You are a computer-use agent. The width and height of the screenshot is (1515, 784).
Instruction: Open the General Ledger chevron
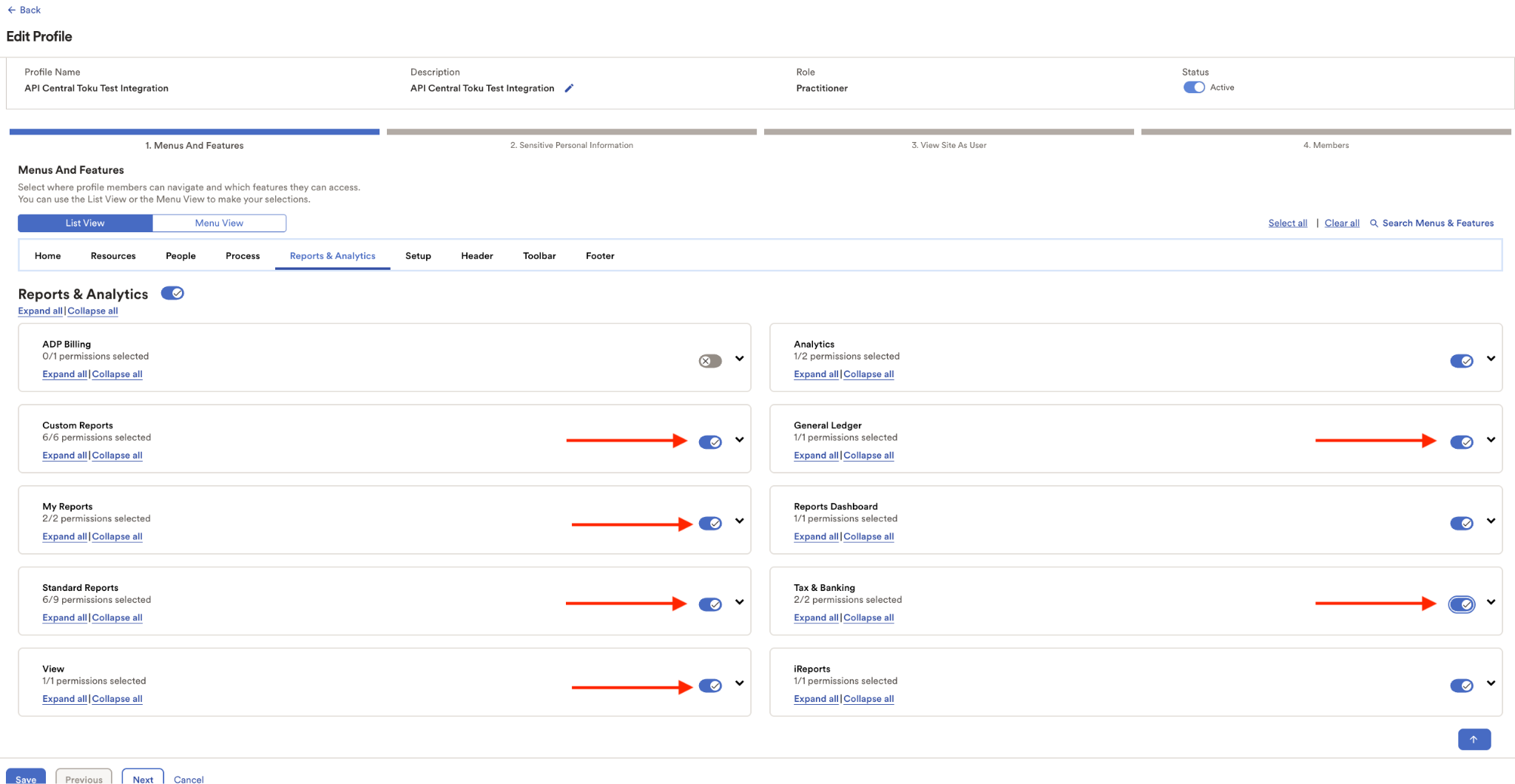pyautogui.click(x=1491, y=440)
